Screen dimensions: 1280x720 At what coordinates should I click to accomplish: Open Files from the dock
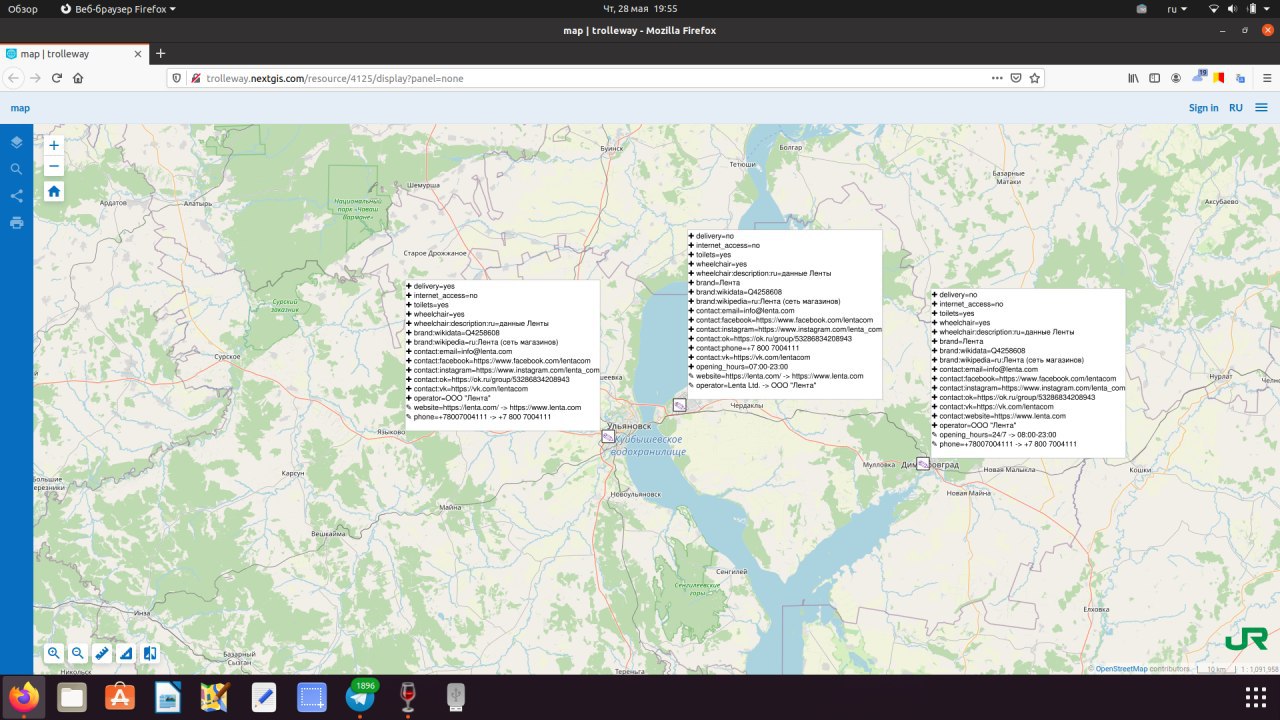click(x=72, y=697)
